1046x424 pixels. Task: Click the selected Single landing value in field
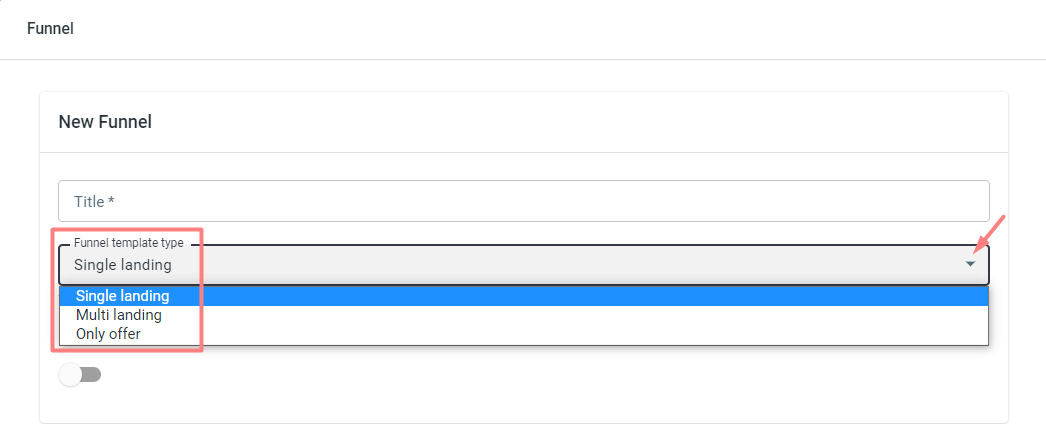[123, 265]
